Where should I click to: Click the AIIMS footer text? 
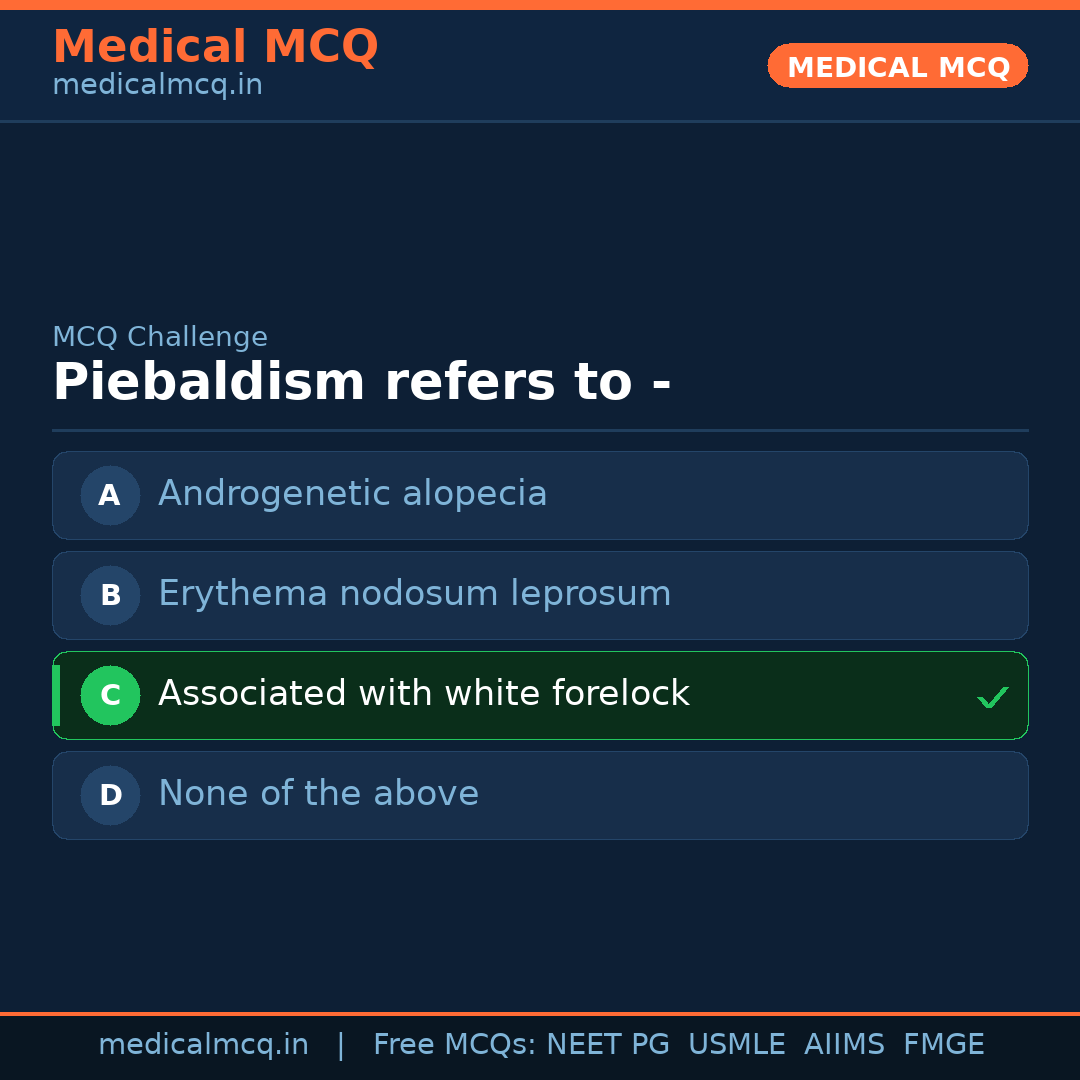(x=844, y=1045)
